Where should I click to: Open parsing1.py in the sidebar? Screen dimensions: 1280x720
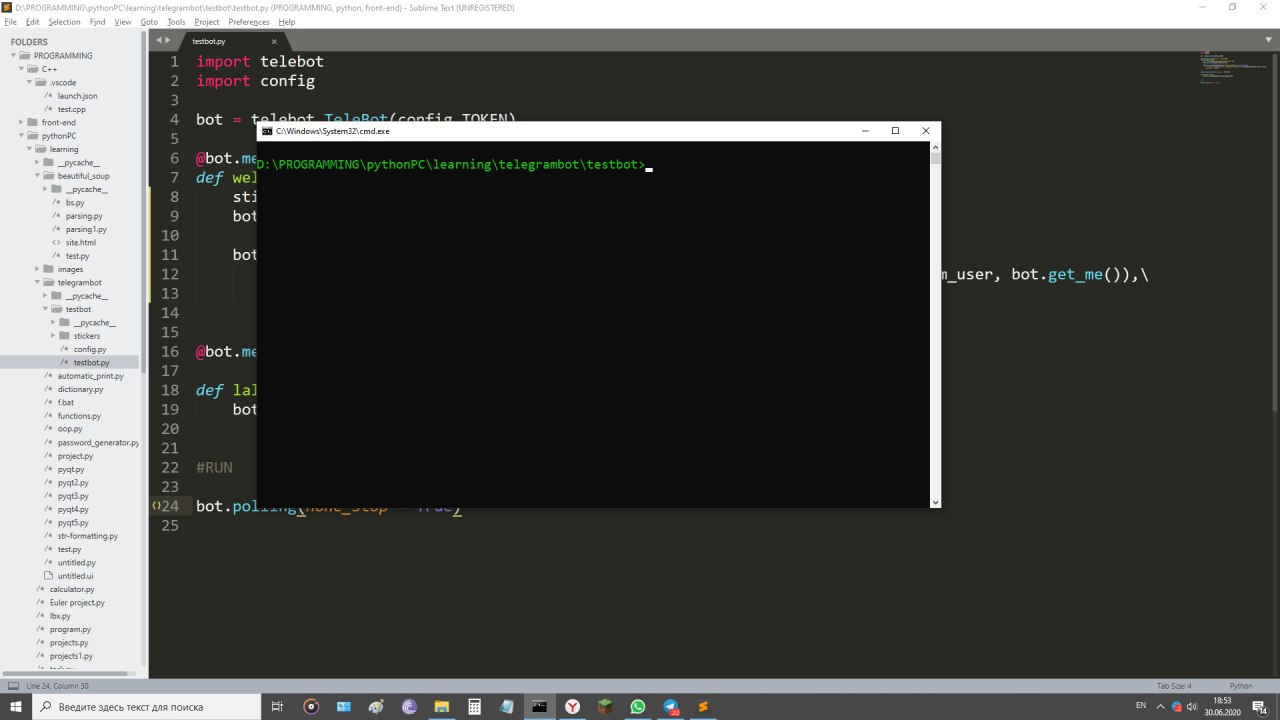[86, 229]
